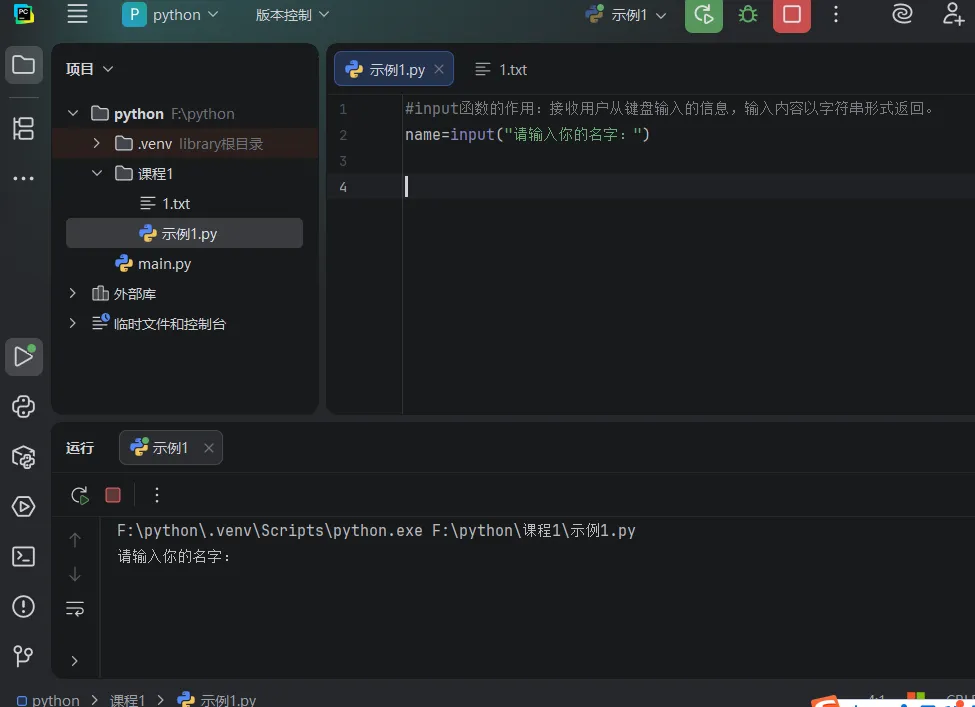Click the down arrow in console gutter
Viewport: 975px width, 707px height.
click(75, 574)
